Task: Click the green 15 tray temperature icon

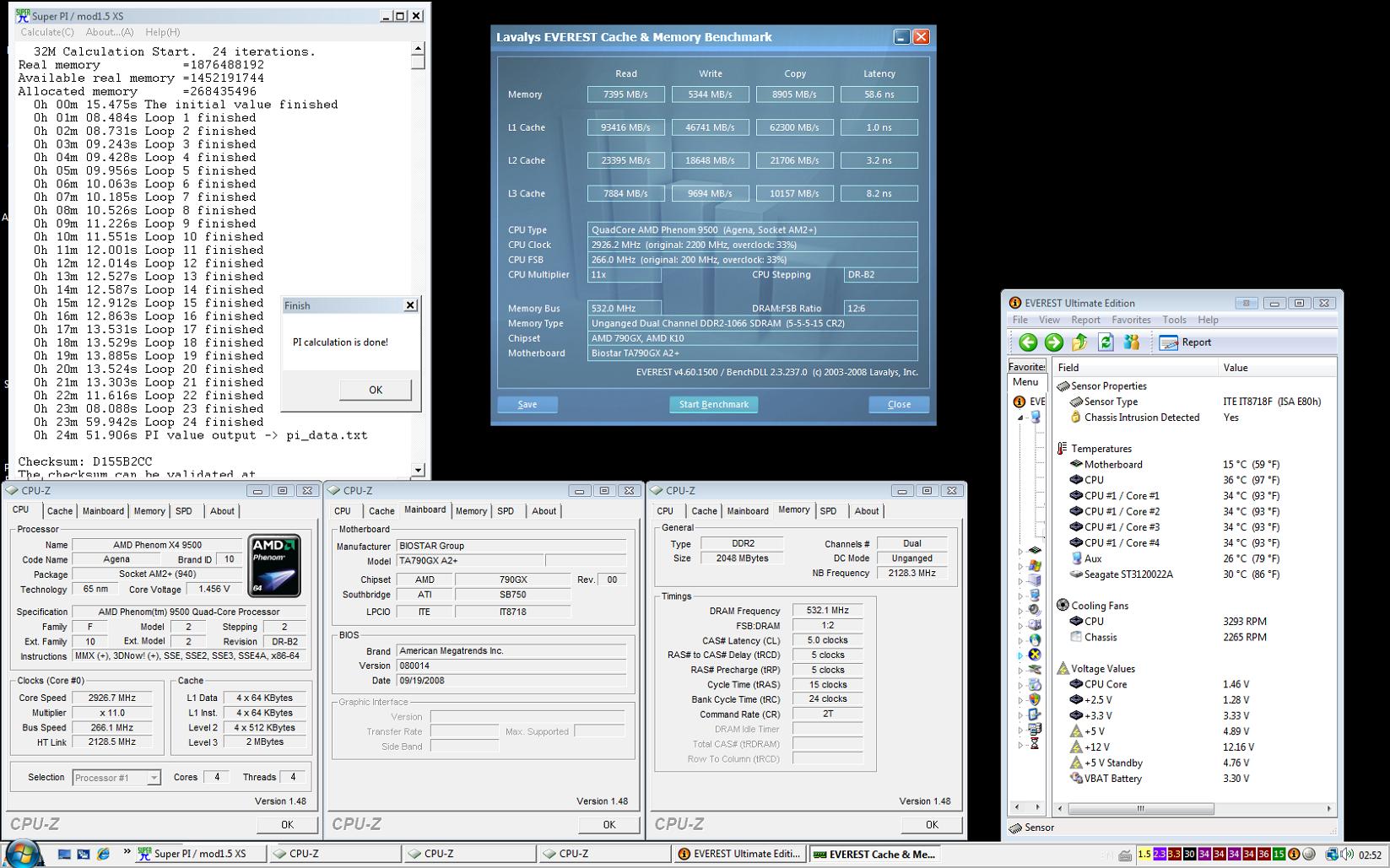Action: [1279, 854]
